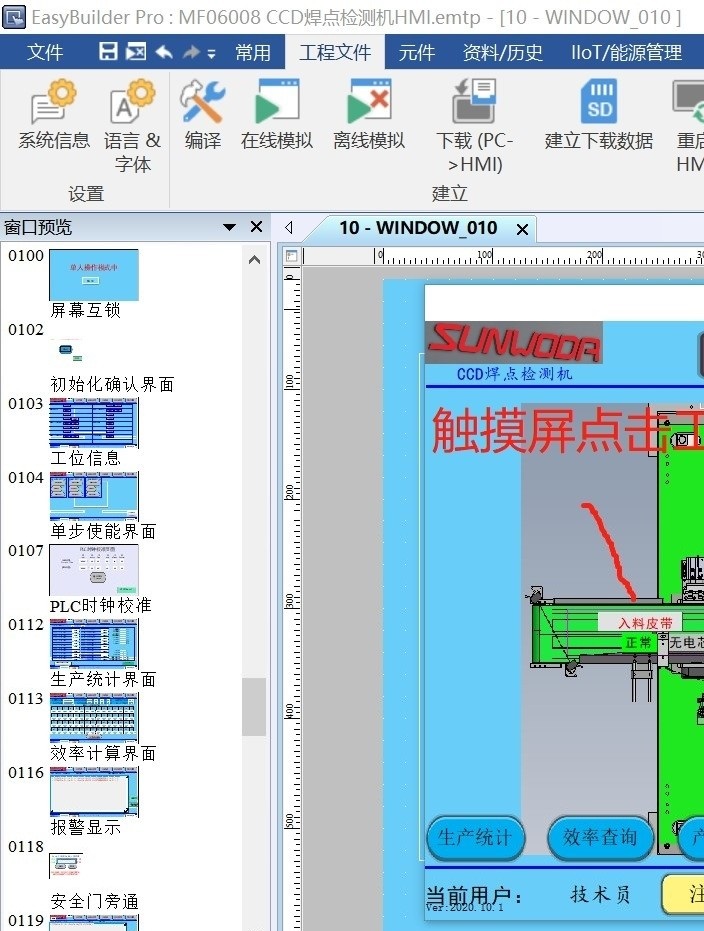Switch to the 元件 (Objects) ribbon tab
This screenshot has height=931, width=704.
[x=417, y=52]
